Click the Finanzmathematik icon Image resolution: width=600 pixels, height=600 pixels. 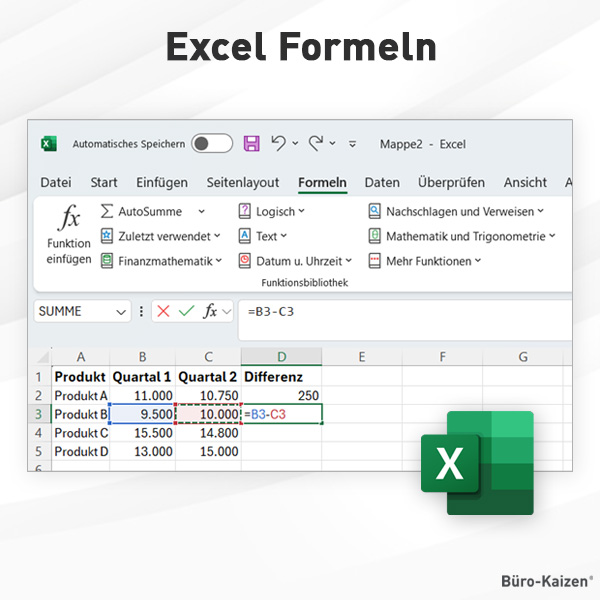pyautogui.click(x=107, y=261)
